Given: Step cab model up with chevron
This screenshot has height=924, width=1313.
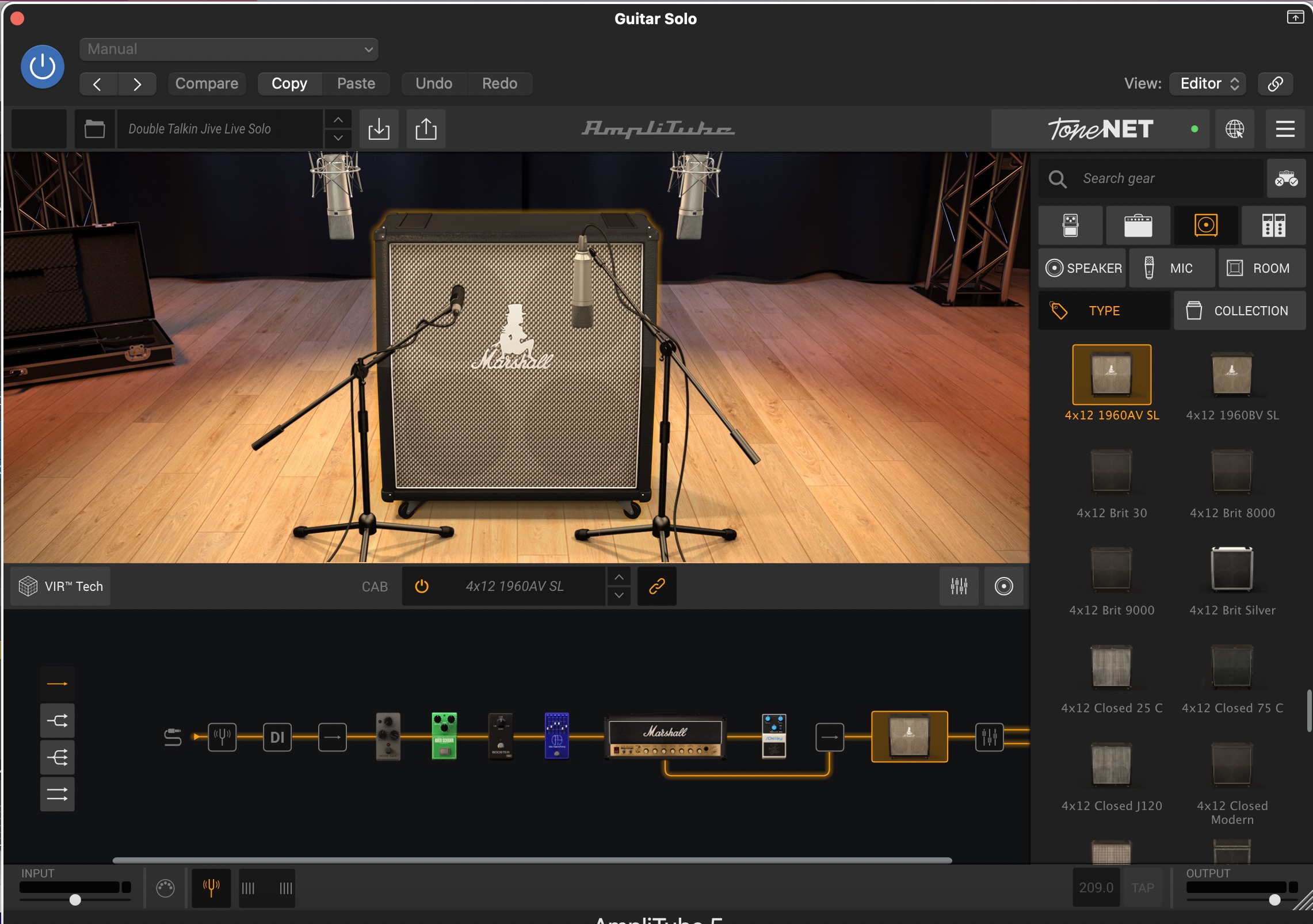Looking at the screenshot, I should click(619, 577).
